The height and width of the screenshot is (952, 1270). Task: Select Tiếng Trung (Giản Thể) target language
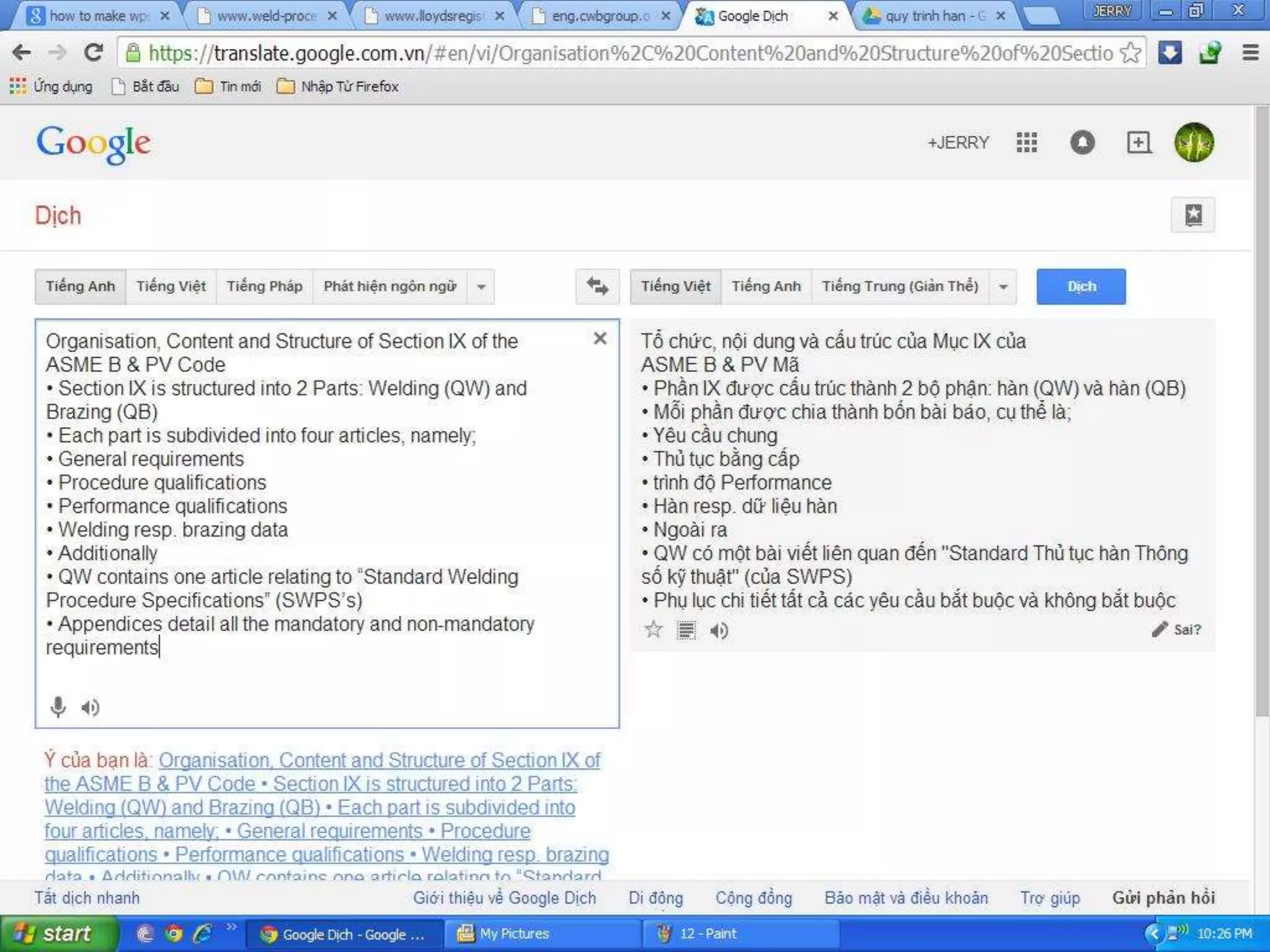[900, 286]
